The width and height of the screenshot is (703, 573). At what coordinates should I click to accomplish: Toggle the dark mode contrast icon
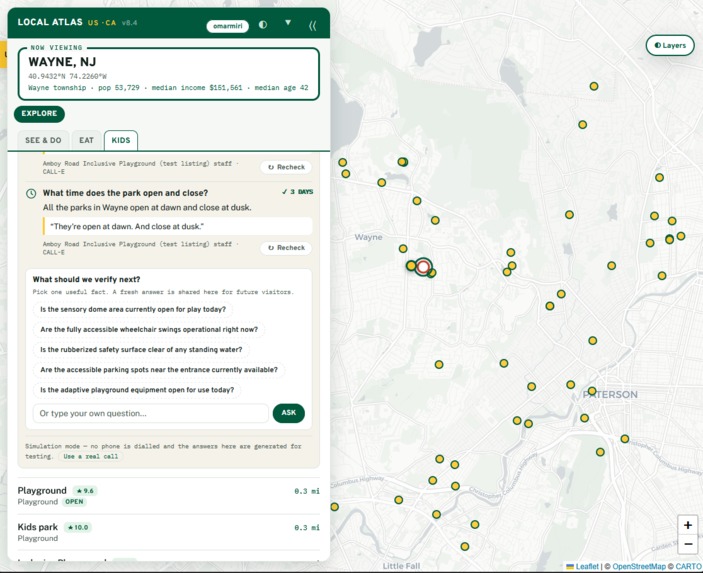click(x=263, y=25)
